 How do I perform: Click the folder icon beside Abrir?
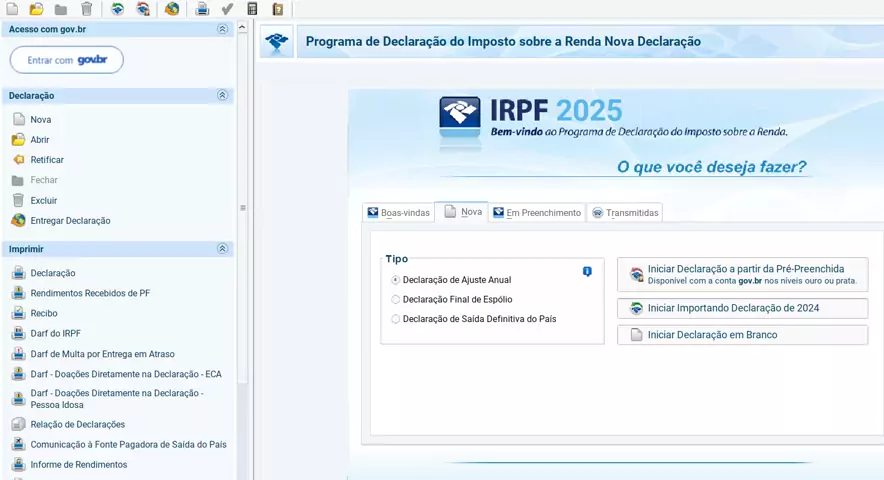tap(19, 139)
